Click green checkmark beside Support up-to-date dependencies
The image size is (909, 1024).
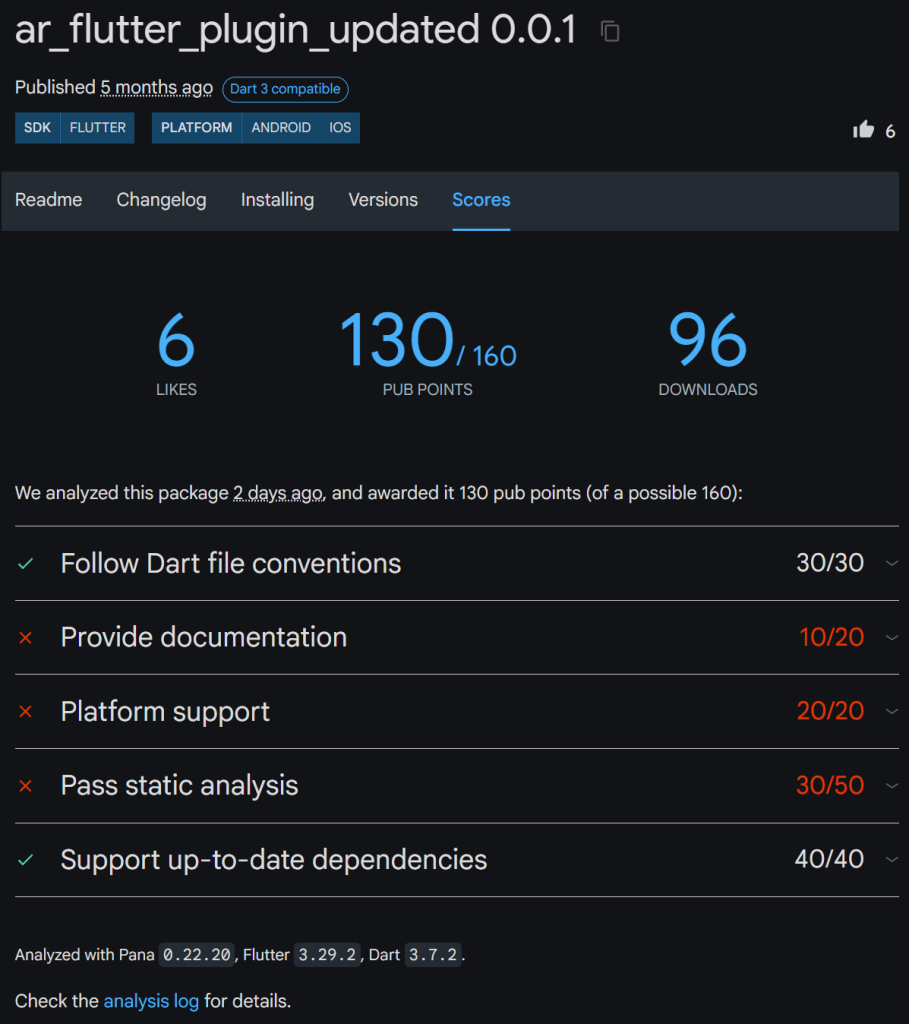click(25, 860)
